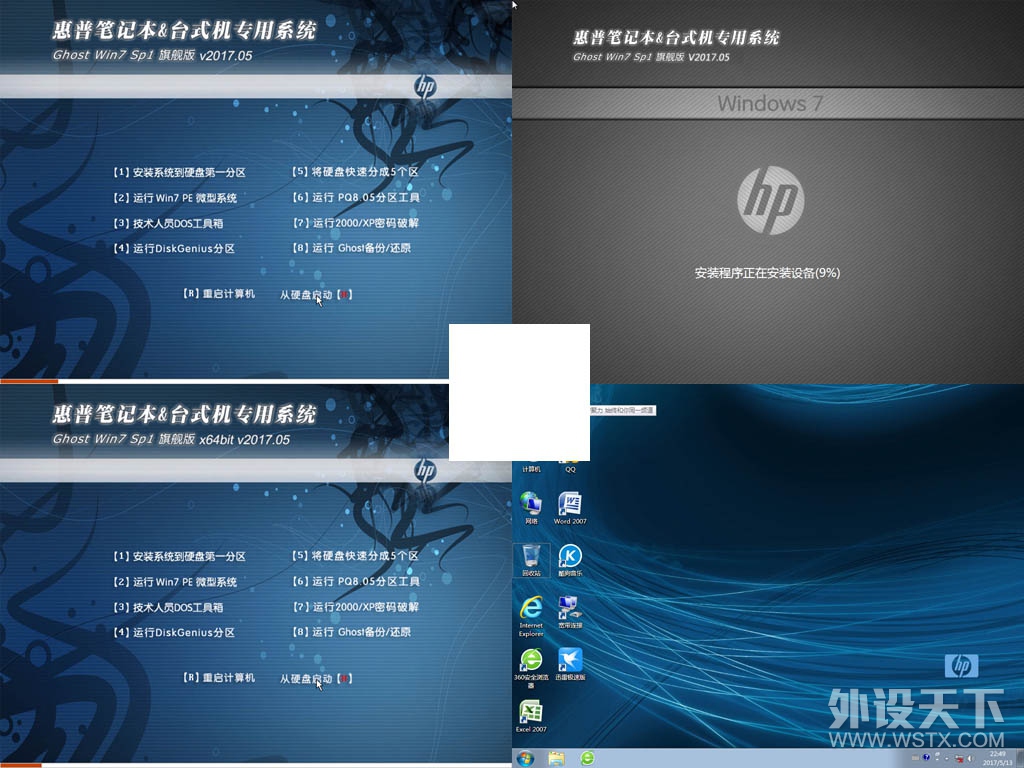Launch the Word 2007 desktop shortcut
Screen dimensions: 1024x768
(570, 508)
